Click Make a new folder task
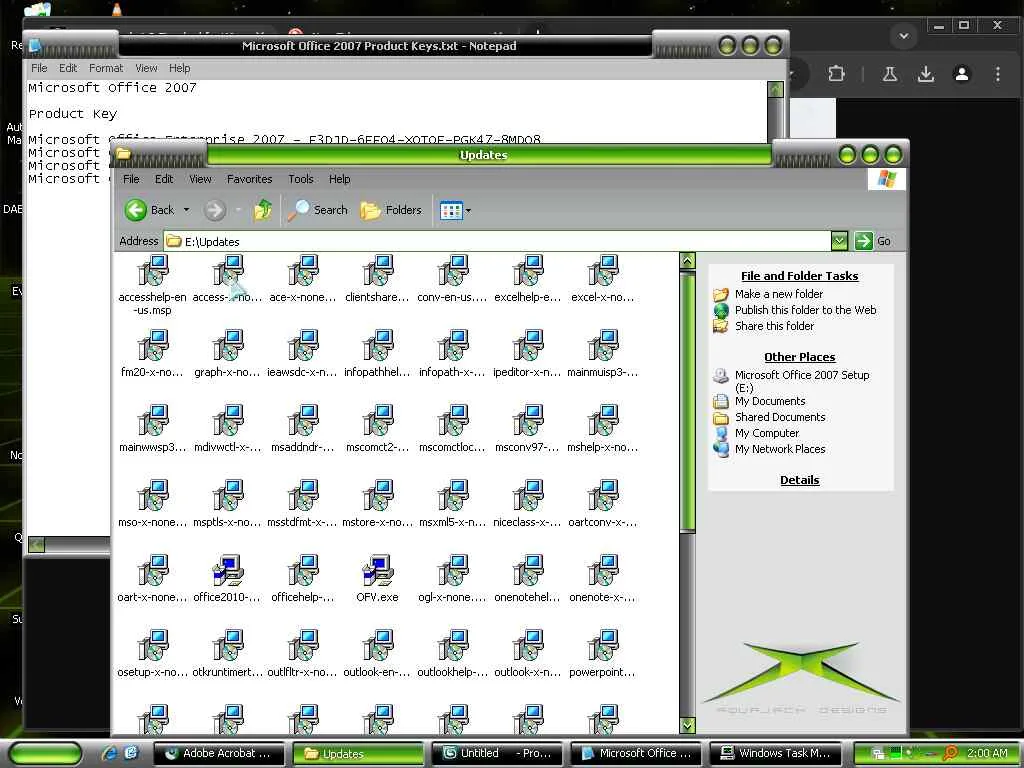 778,294
